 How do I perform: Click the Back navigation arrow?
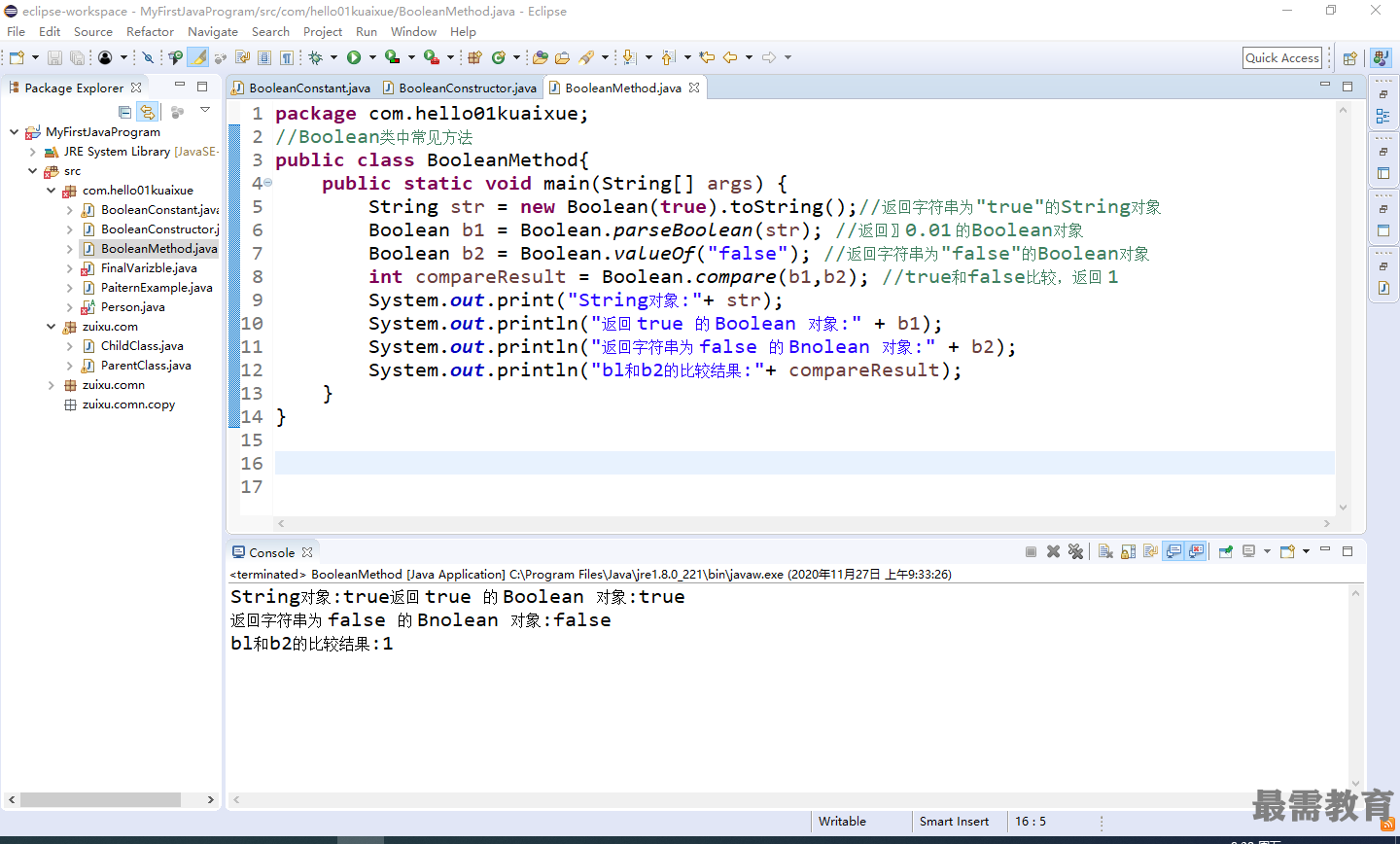tap(730, 57)
